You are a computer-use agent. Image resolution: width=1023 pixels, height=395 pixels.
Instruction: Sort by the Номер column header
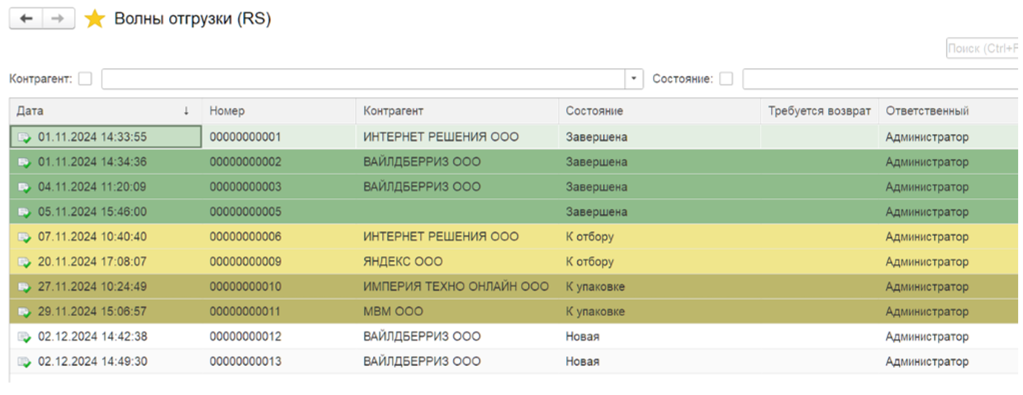[279, 111]
